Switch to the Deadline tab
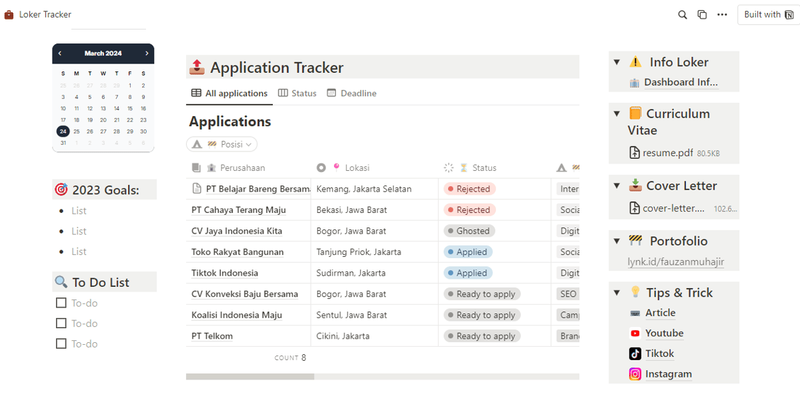The image size is (800, 401). 352,93
